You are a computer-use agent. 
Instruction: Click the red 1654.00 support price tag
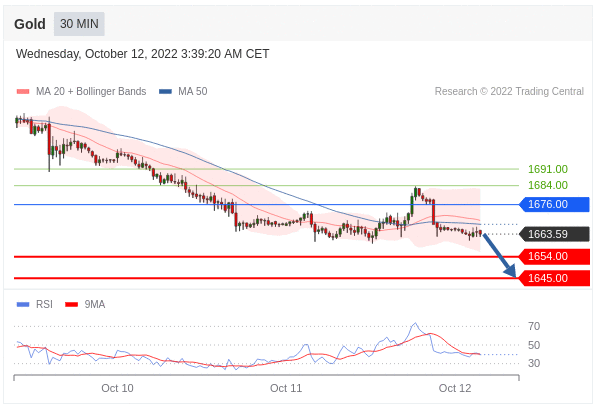pos(554,256)
